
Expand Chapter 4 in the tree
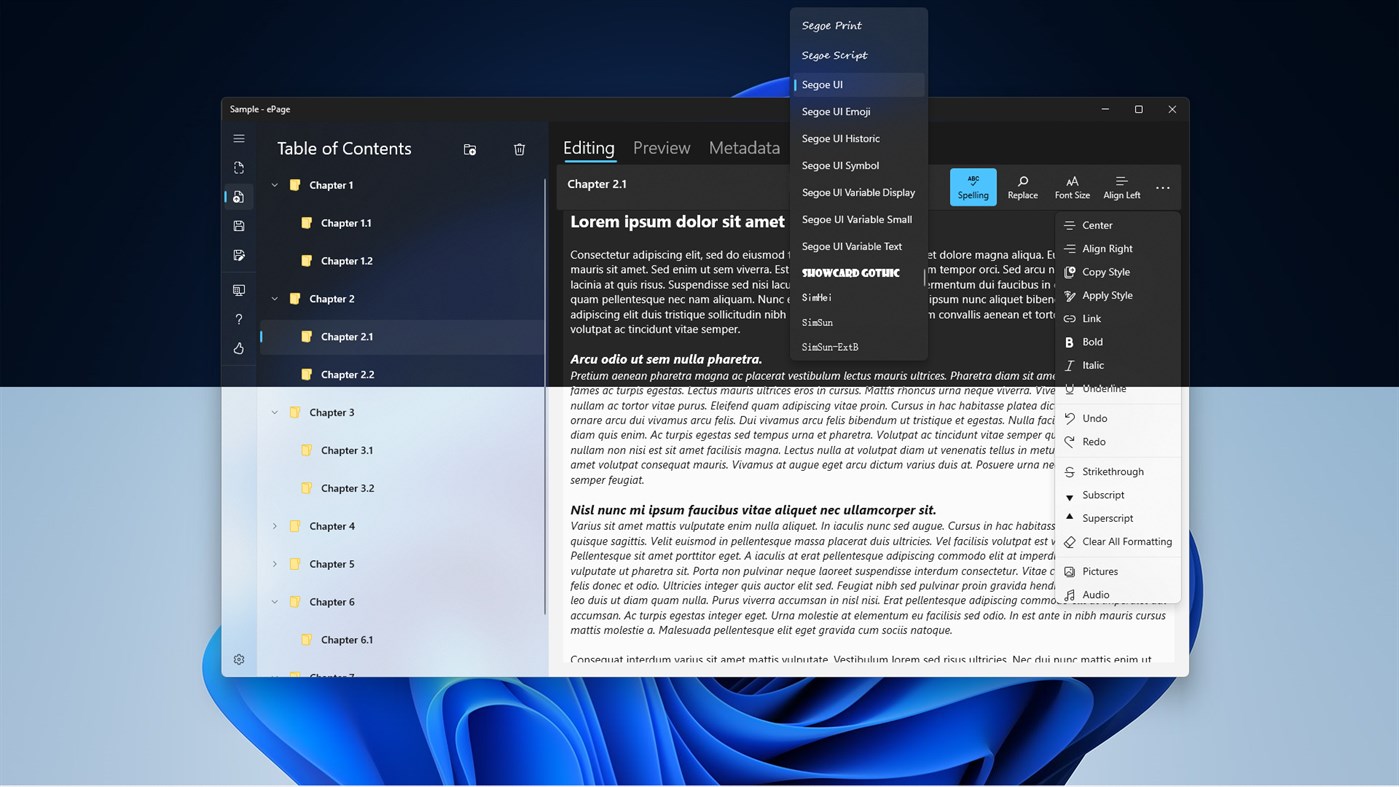[274, 525]
